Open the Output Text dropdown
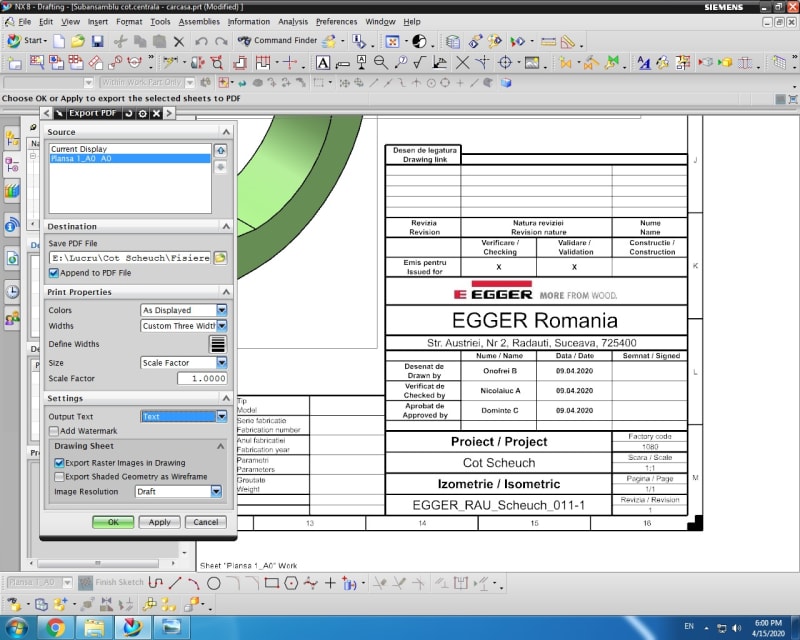Viewport: 800px width, 640px height. (184, 416)
